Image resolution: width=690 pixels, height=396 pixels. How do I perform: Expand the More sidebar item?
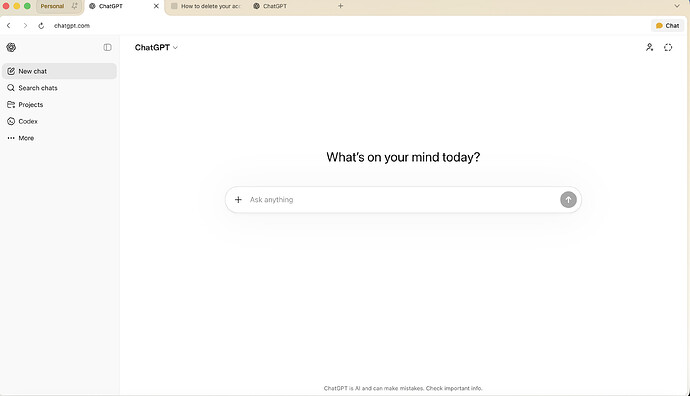tap(59, 138)
